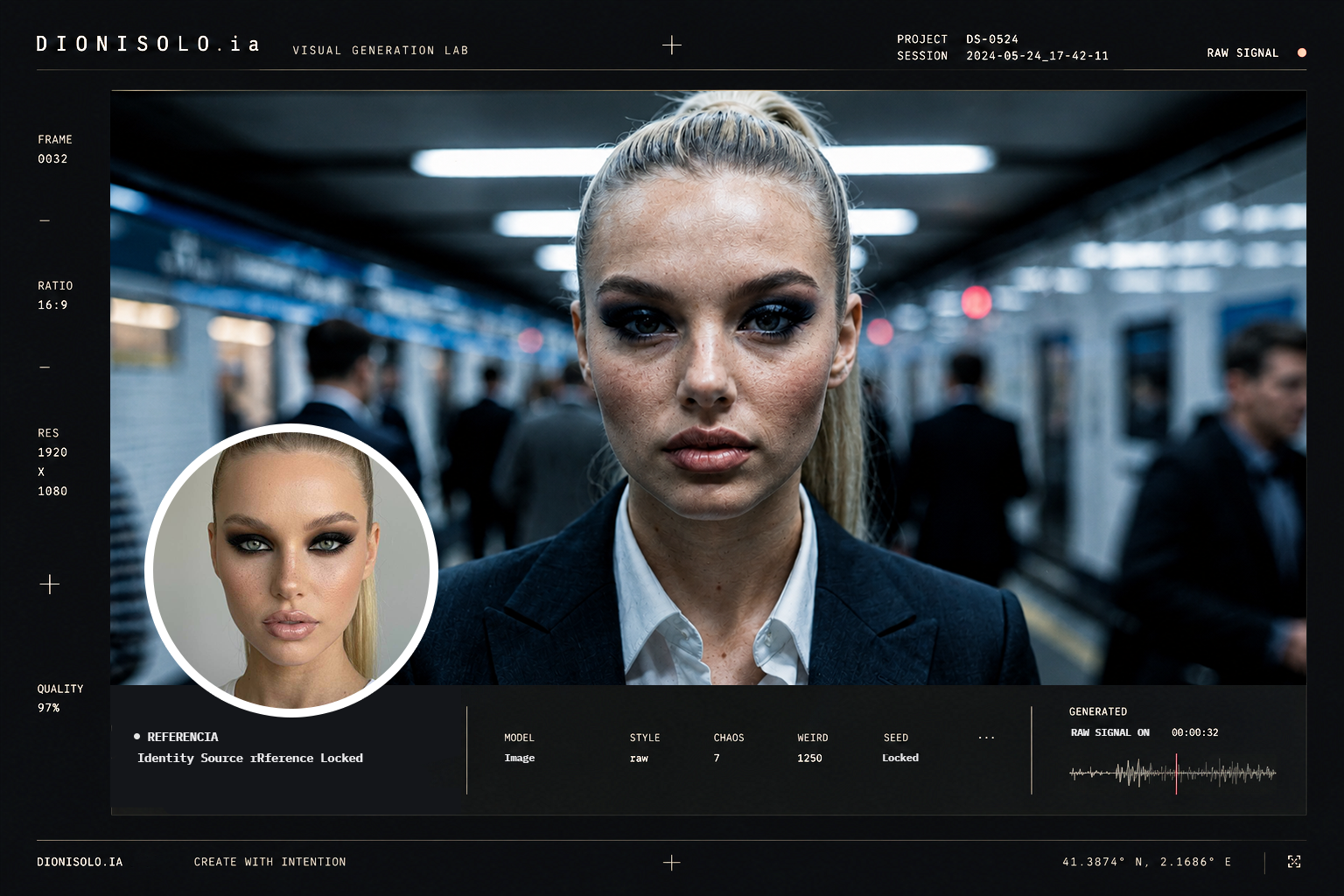Click the REFERENCIA heading
Screen dimensions: 1344x896
(x=183, y=737)
